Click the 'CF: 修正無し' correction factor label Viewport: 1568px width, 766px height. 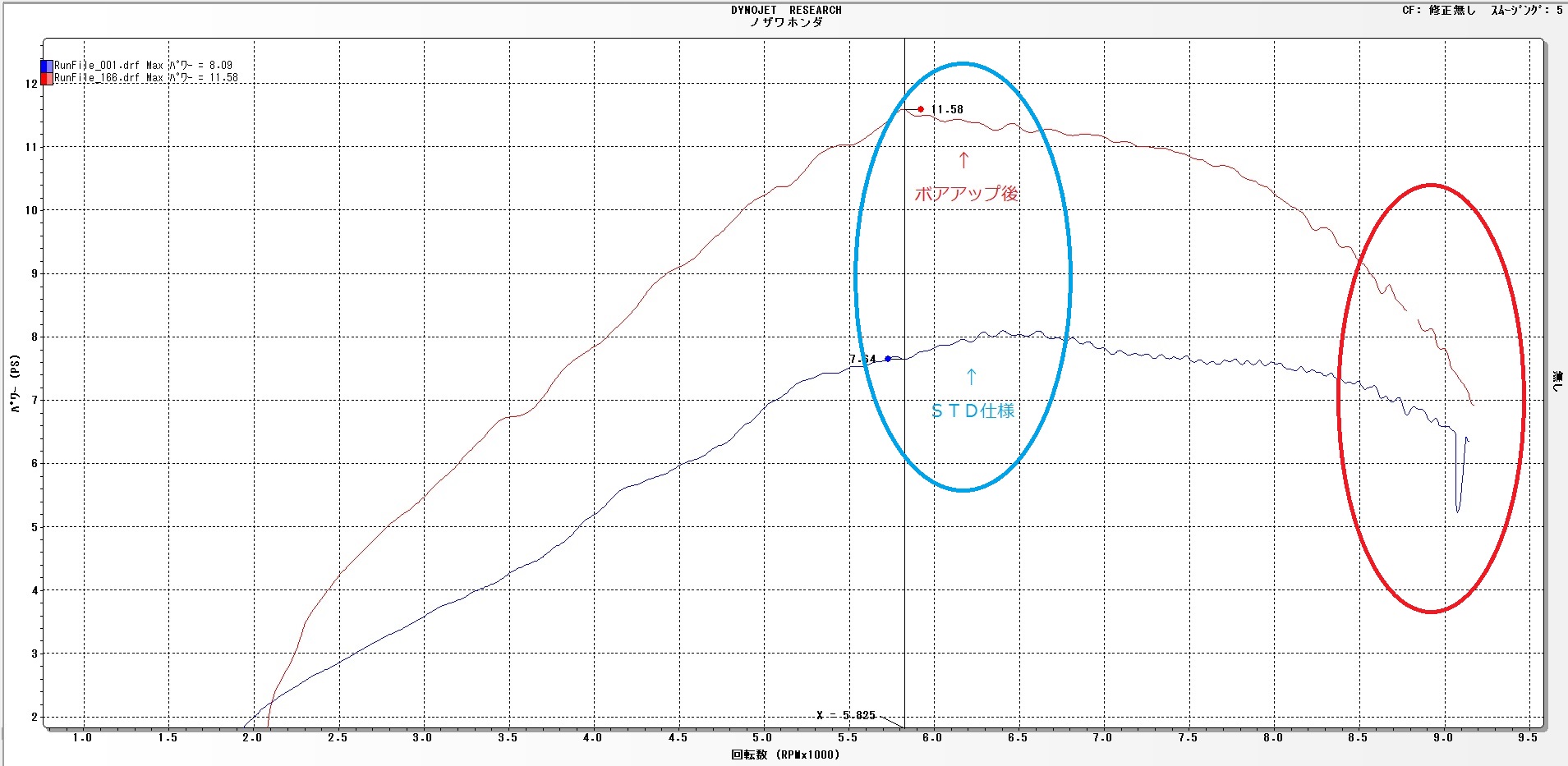1438,10
